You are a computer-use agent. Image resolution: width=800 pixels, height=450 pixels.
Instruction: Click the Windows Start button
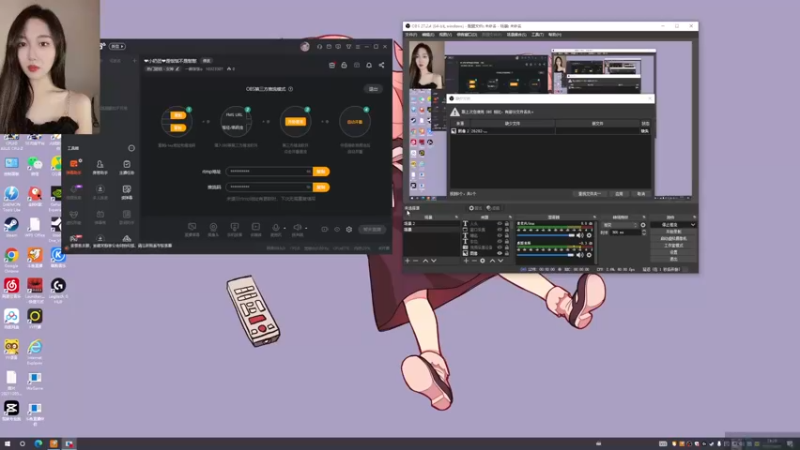coord(7,444)
